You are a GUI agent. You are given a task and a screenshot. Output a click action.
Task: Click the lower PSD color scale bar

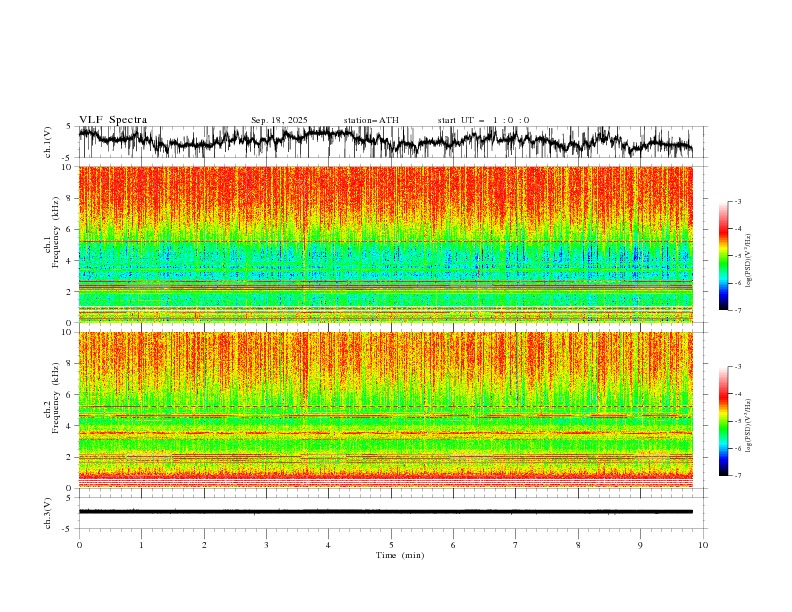tap(723, 421)
